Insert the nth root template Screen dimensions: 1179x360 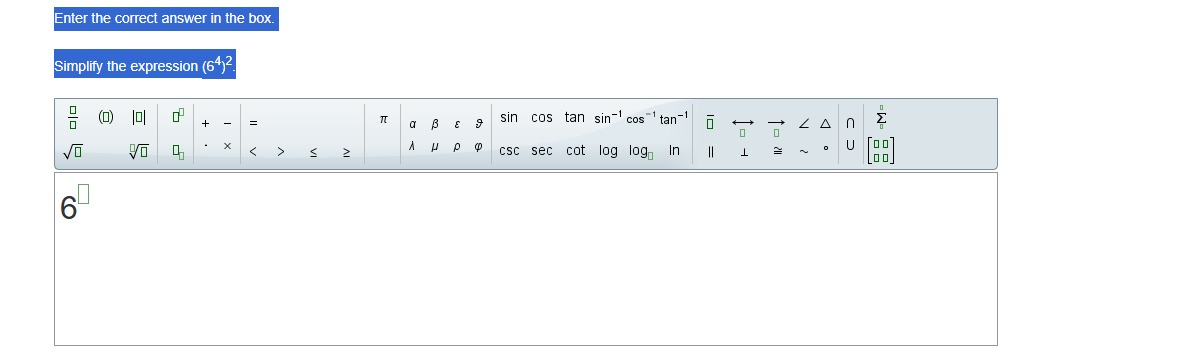point(138,152)
